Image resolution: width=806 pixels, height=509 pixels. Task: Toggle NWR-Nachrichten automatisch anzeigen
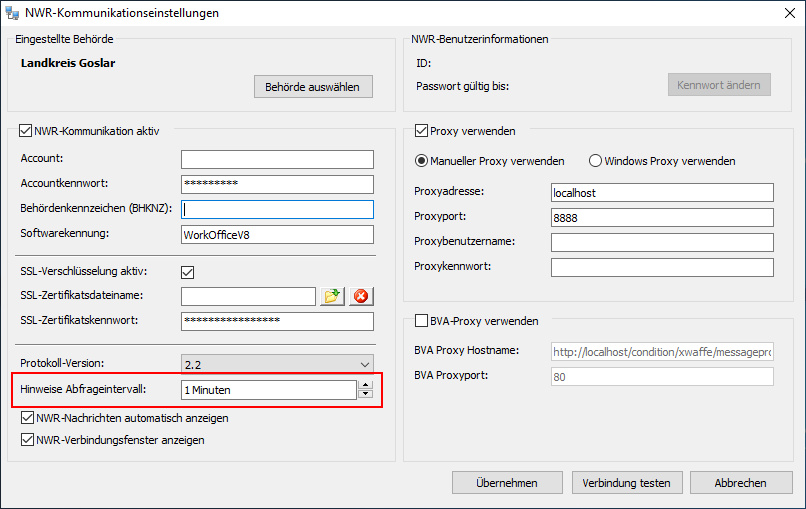pos(27,418)
